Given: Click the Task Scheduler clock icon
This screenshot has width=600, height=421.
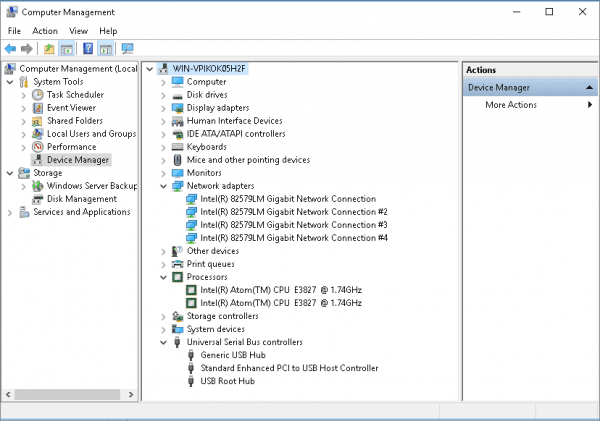Looking at the screenshot, I should [38, 95].
